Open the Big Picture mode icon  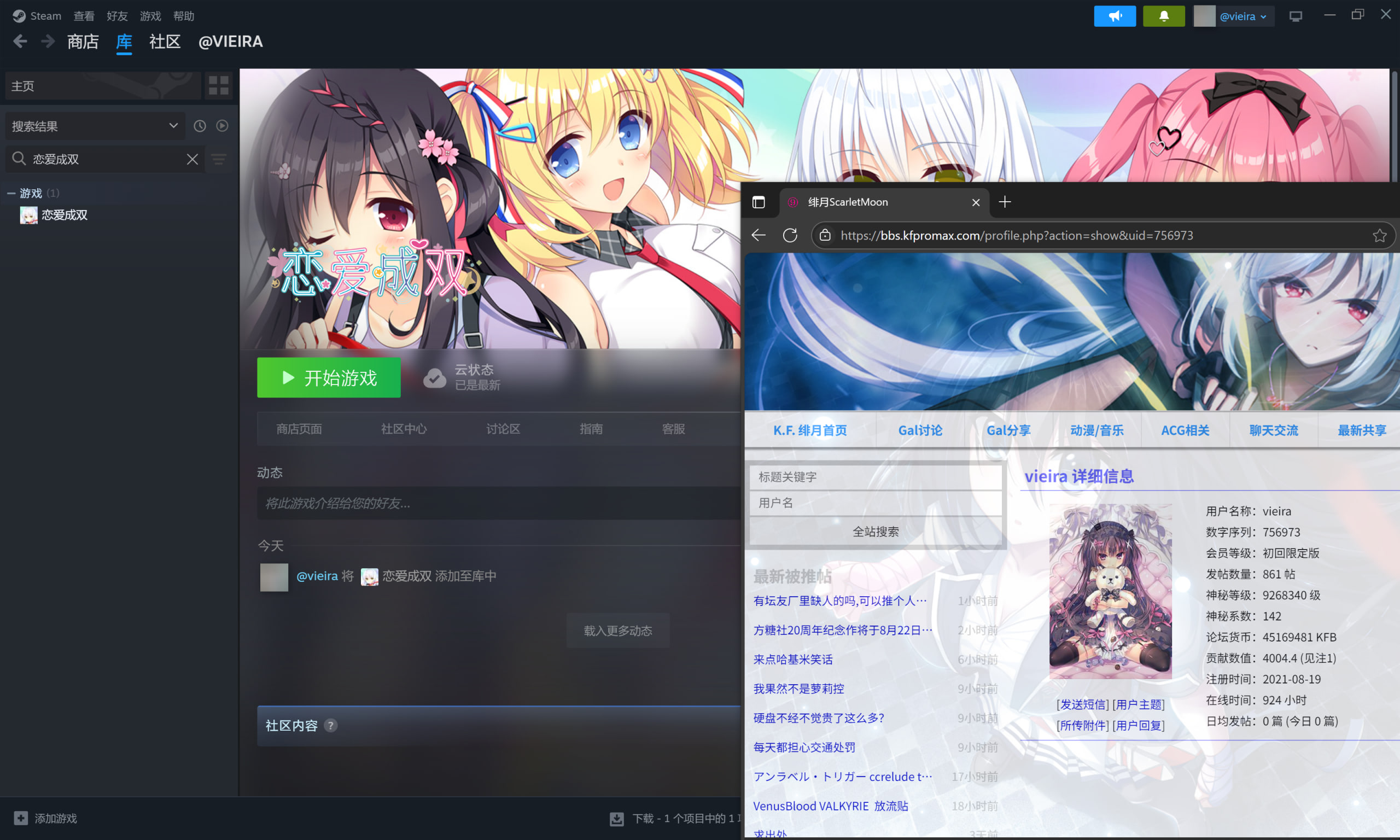pos(1296,16)
